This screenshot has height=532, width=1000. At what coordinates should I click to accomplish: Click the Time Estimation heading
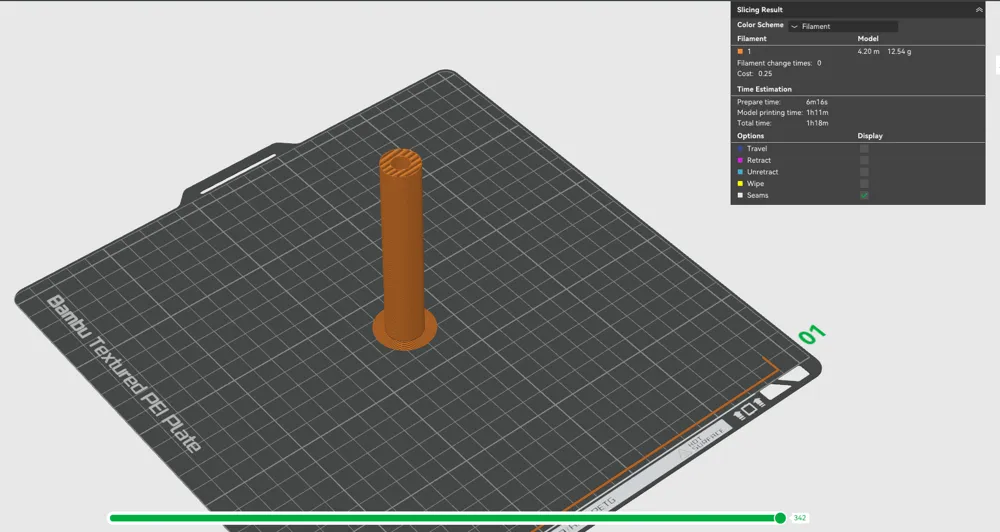(x=764, y=89)
